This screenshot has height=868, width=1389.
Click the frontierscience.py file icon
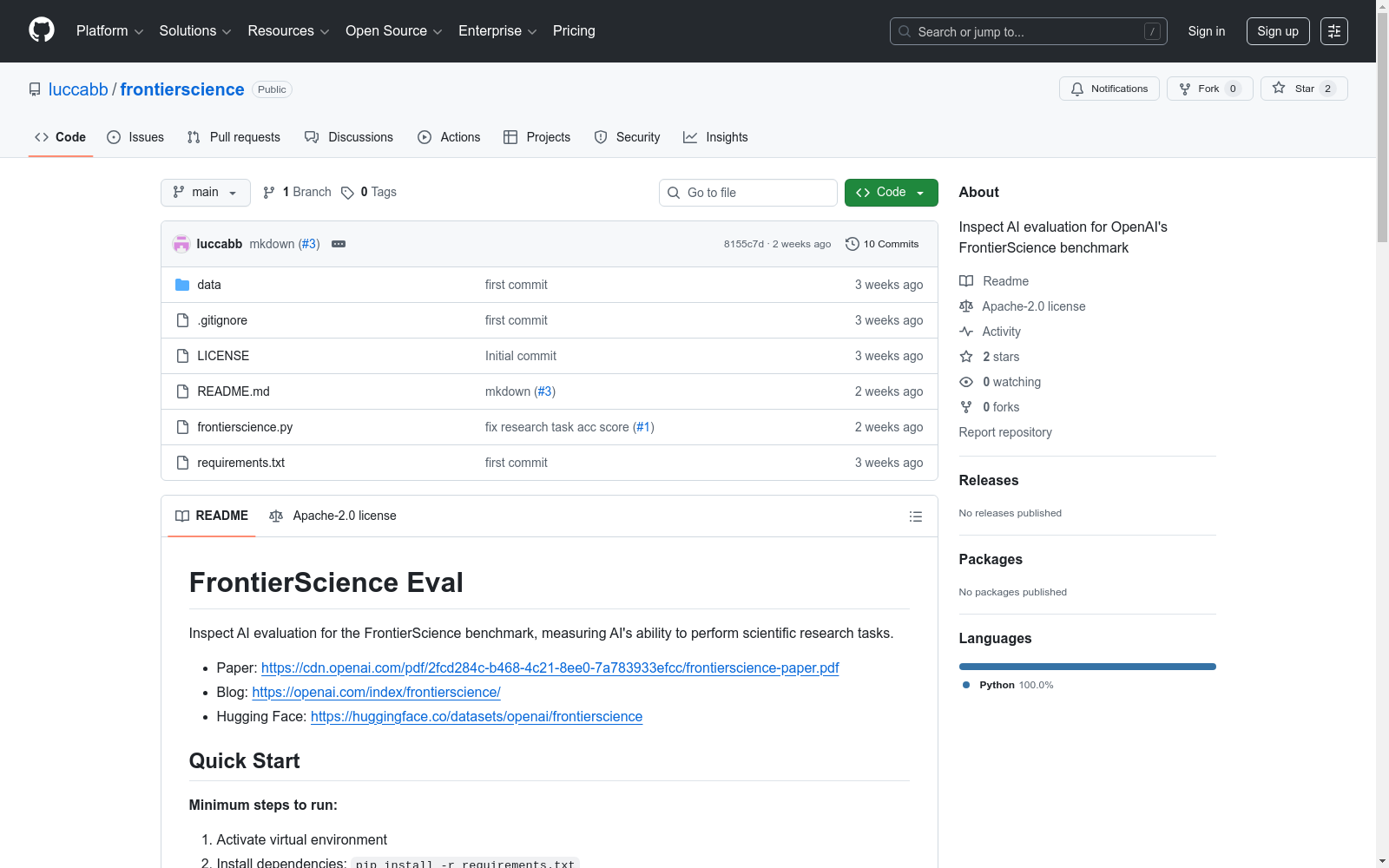[182, 427]
